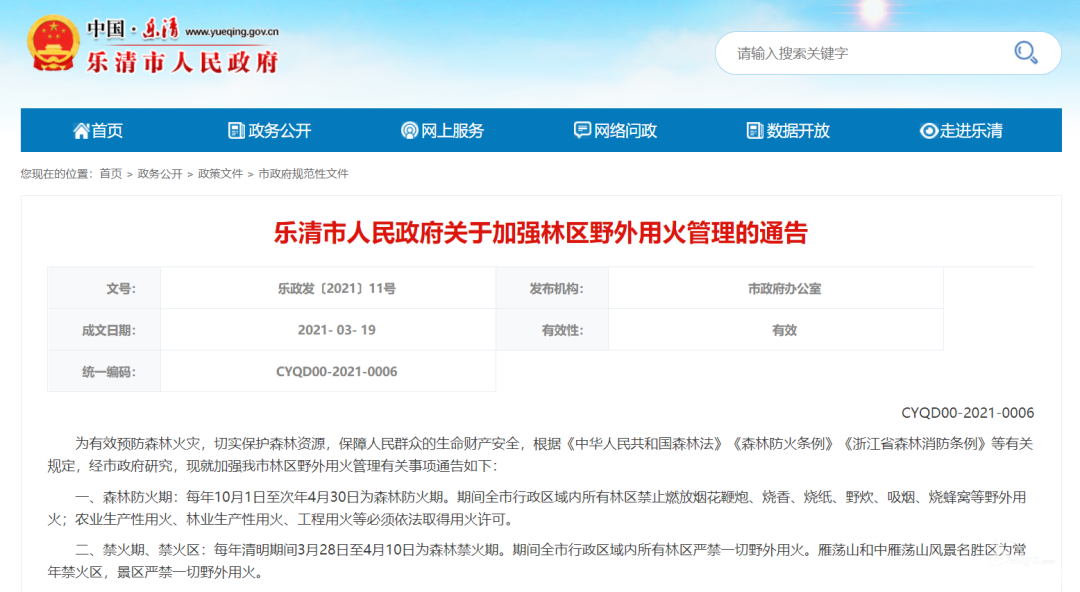Screen dimensions: 1080x592
Task: Click 您现在的位置 breadcrumb label
Action: [x=56, y=174]
